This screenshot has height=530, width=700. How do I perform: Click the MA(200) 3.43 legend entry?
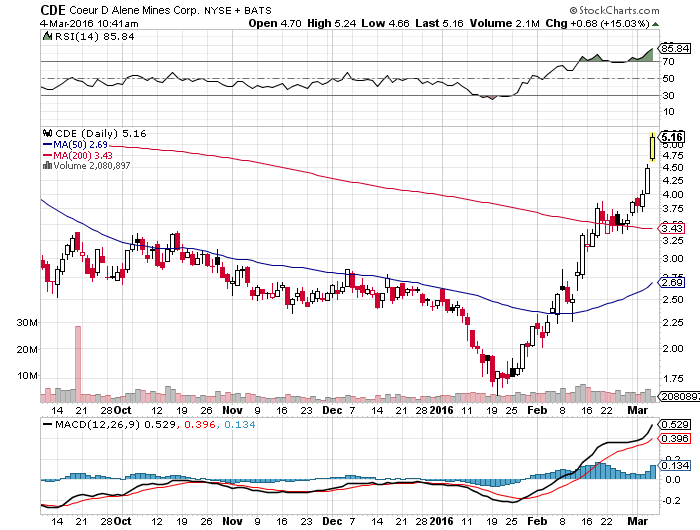pos(78,155)
